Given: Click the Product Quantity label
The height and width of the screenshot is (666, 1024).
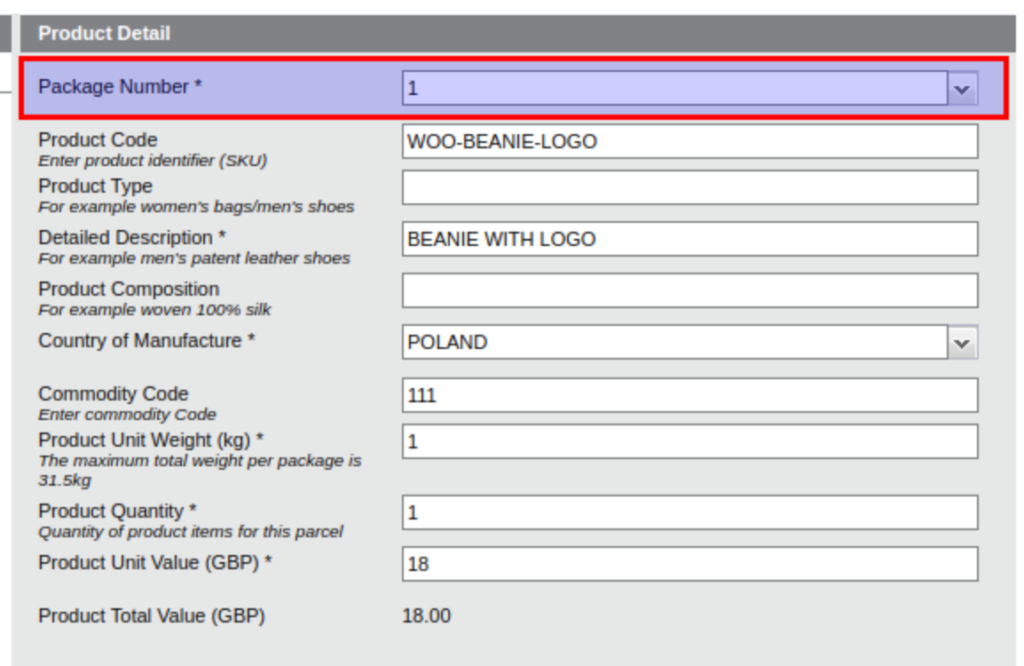Looking at the screenshot, I should click(x=118, y=511).
